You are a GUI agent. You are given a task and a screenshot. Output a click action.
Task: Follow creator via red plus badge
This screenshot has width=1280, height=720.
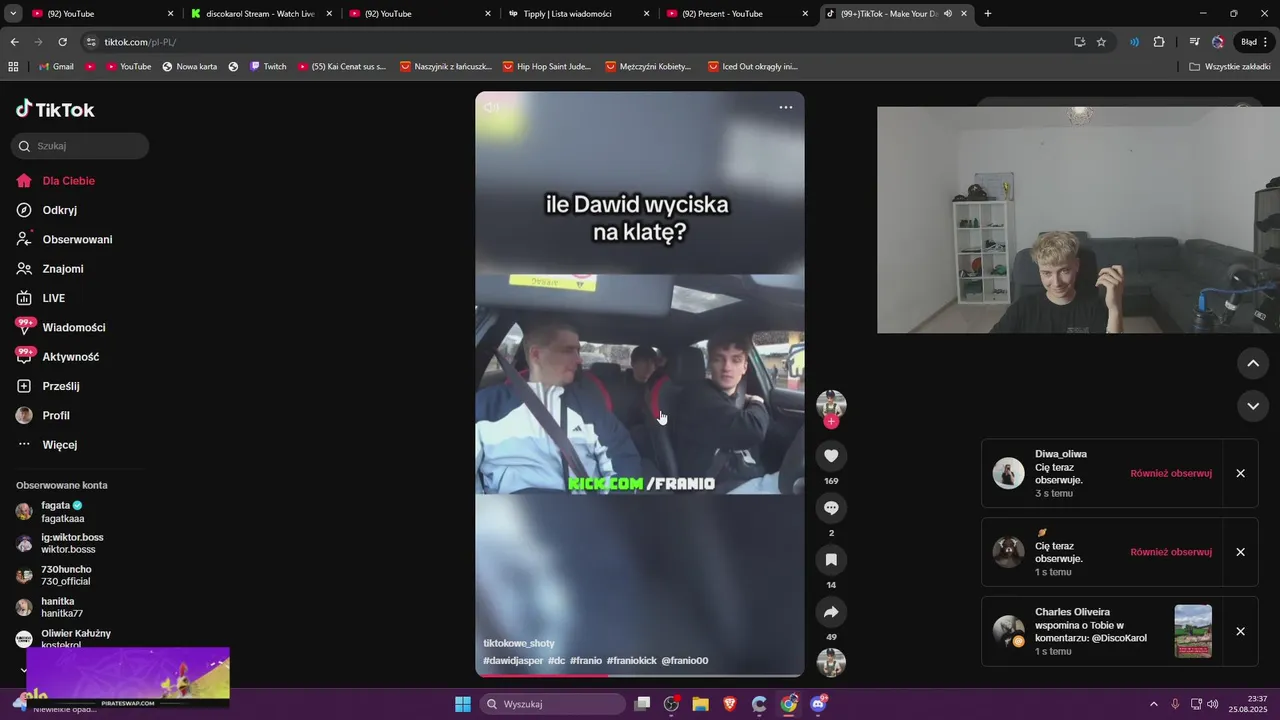[831, 422]
